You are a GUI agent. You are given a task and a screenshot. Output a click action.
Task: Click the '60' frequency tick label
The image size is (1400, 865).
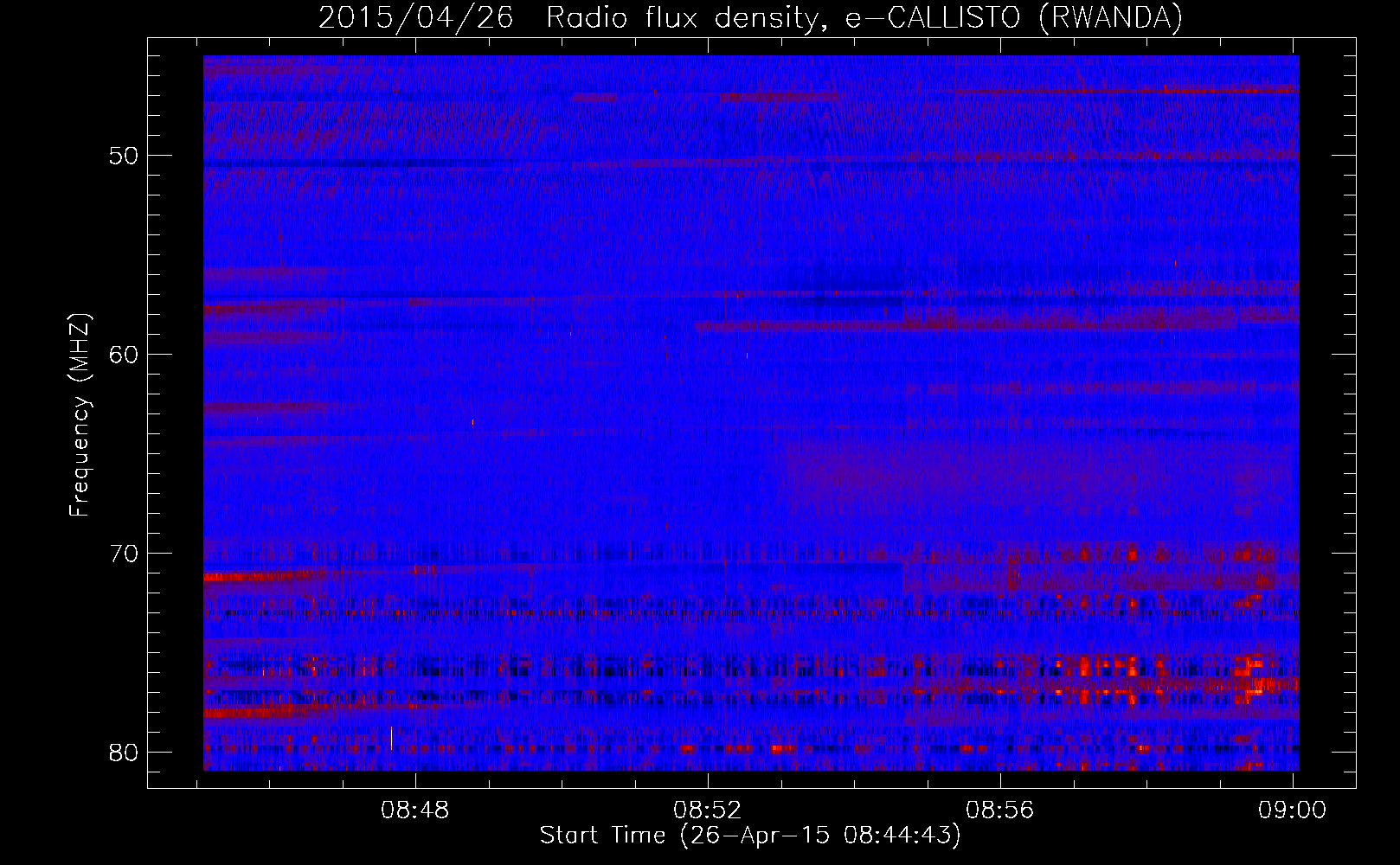125,355
